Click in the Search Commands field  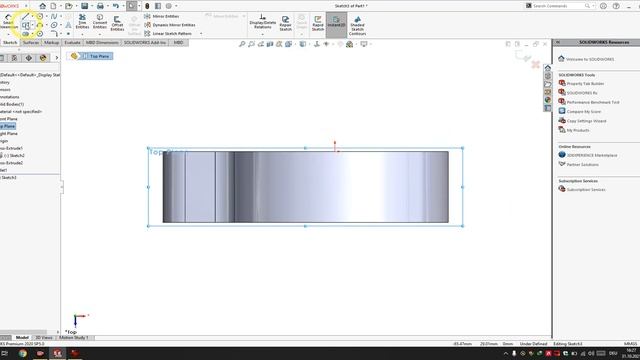pos(558,6)
